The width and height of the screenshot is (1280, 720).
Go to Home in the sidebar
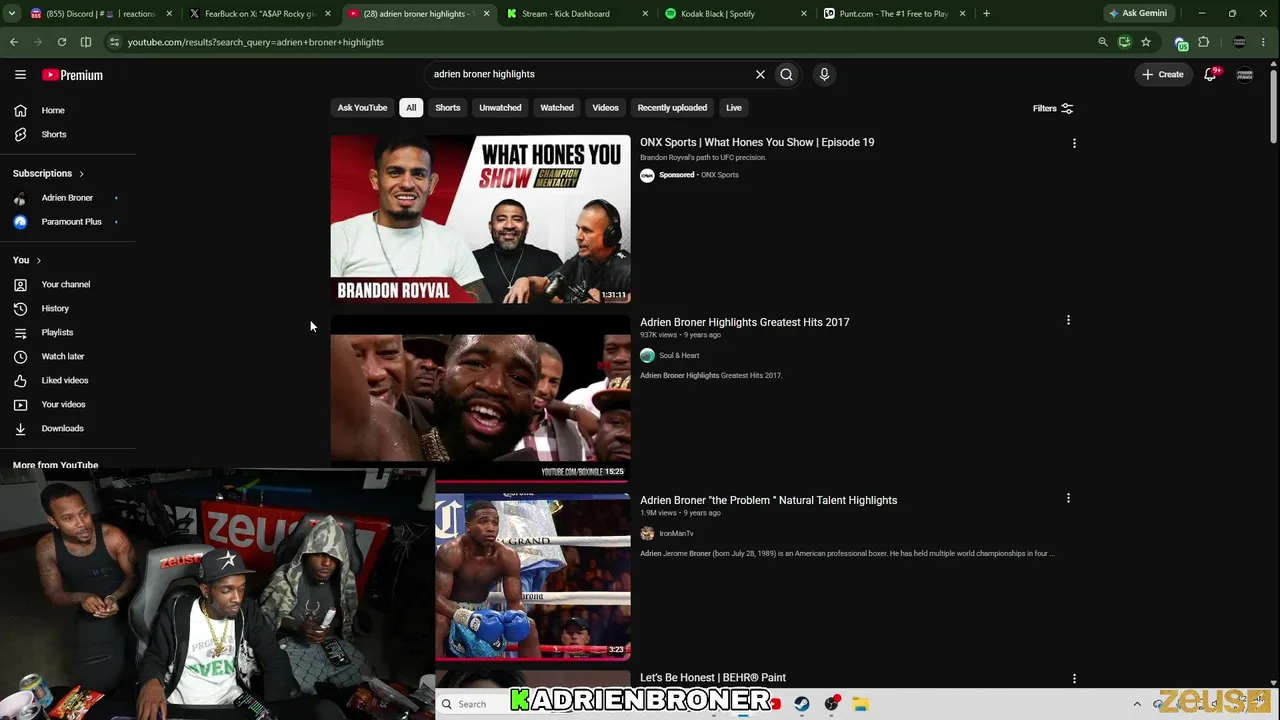coord(53,110)
